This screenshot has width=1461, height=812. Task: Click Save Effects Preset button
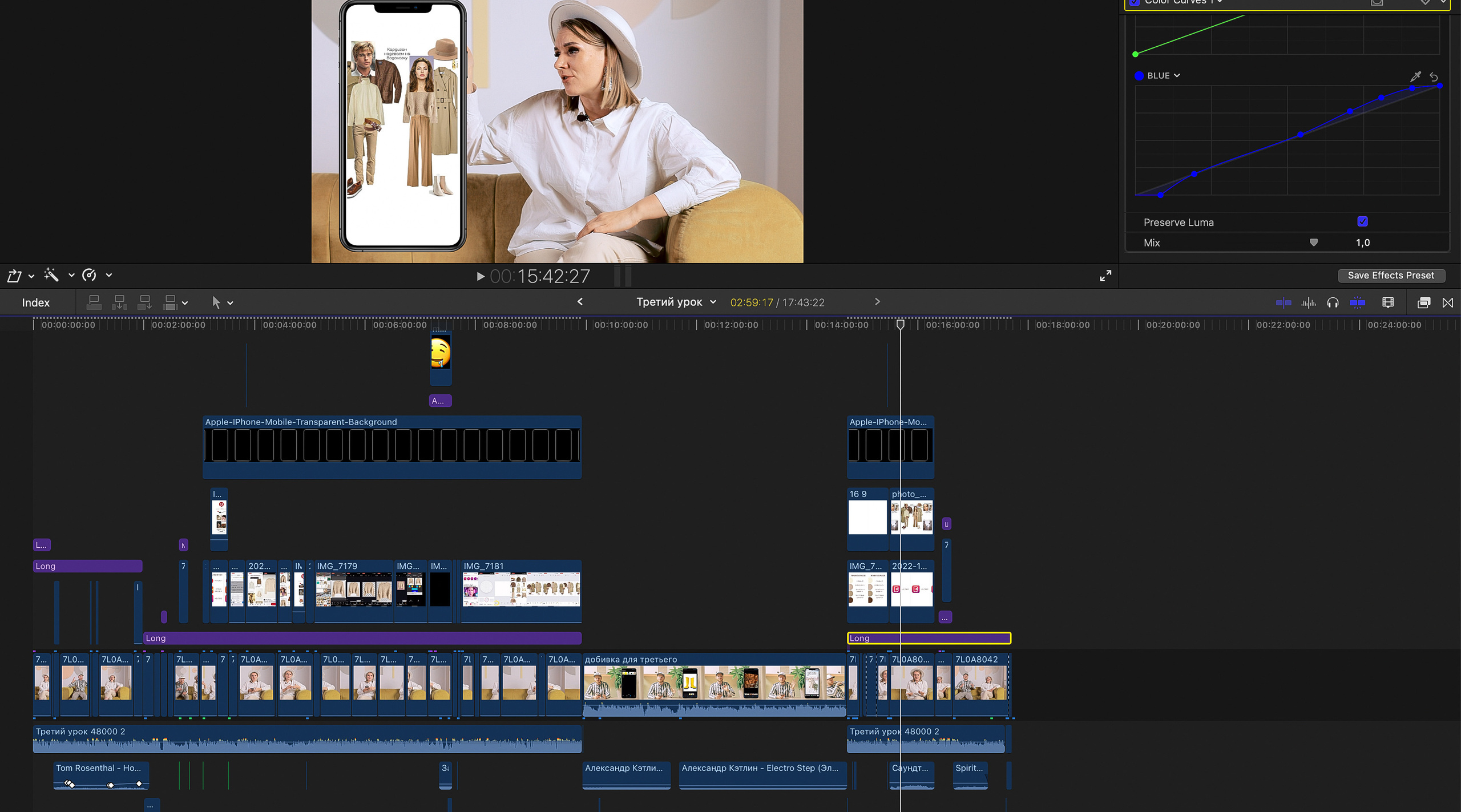coord(1391,276)
